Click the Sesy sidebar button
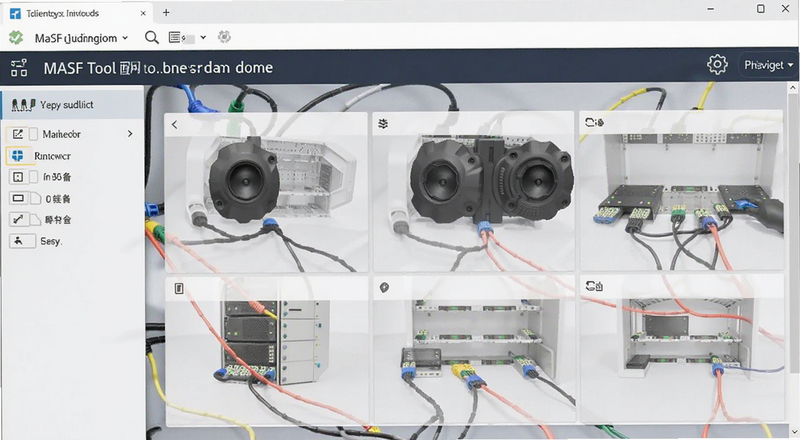This screenshot has height=440, width=800. coord(35,241)
